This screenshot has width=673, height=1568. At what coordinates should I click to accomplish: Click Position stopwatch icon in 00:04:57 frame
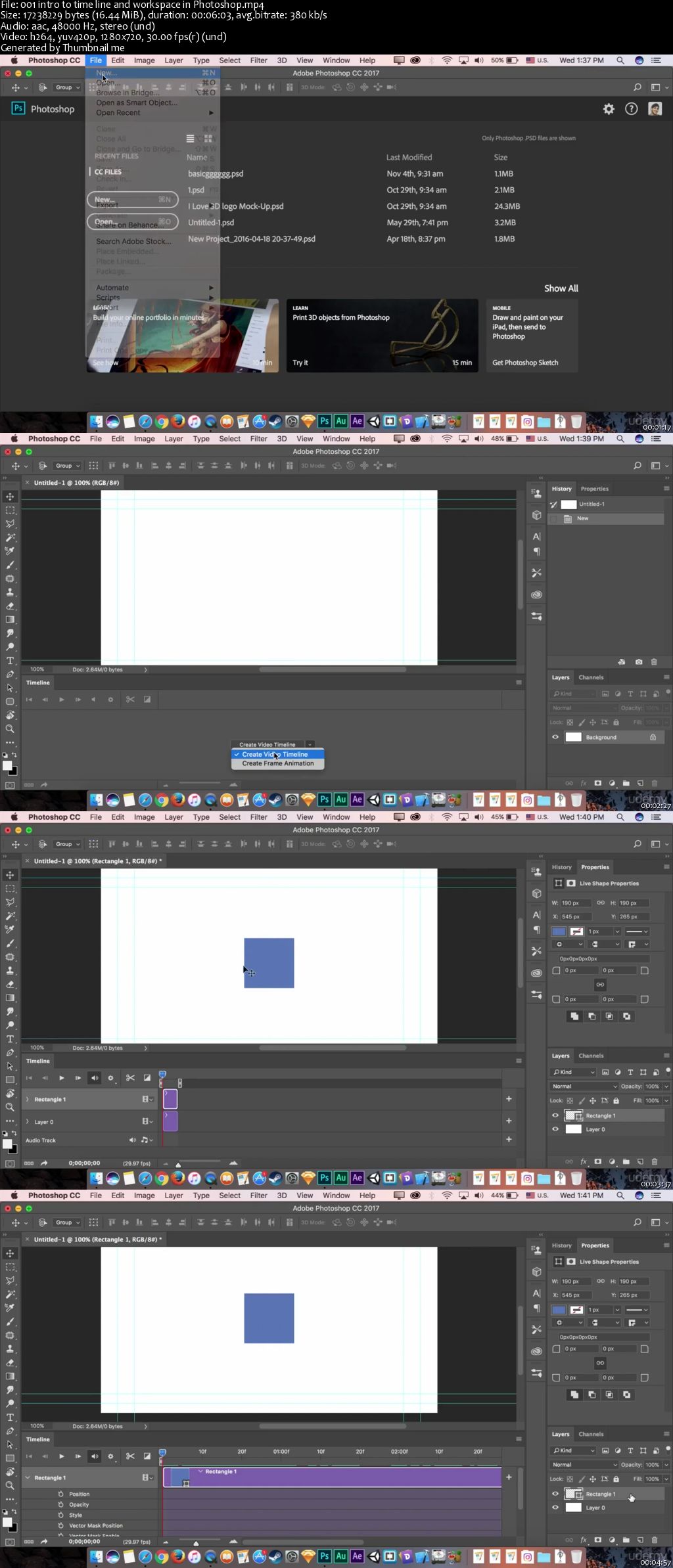point(61,1494)
